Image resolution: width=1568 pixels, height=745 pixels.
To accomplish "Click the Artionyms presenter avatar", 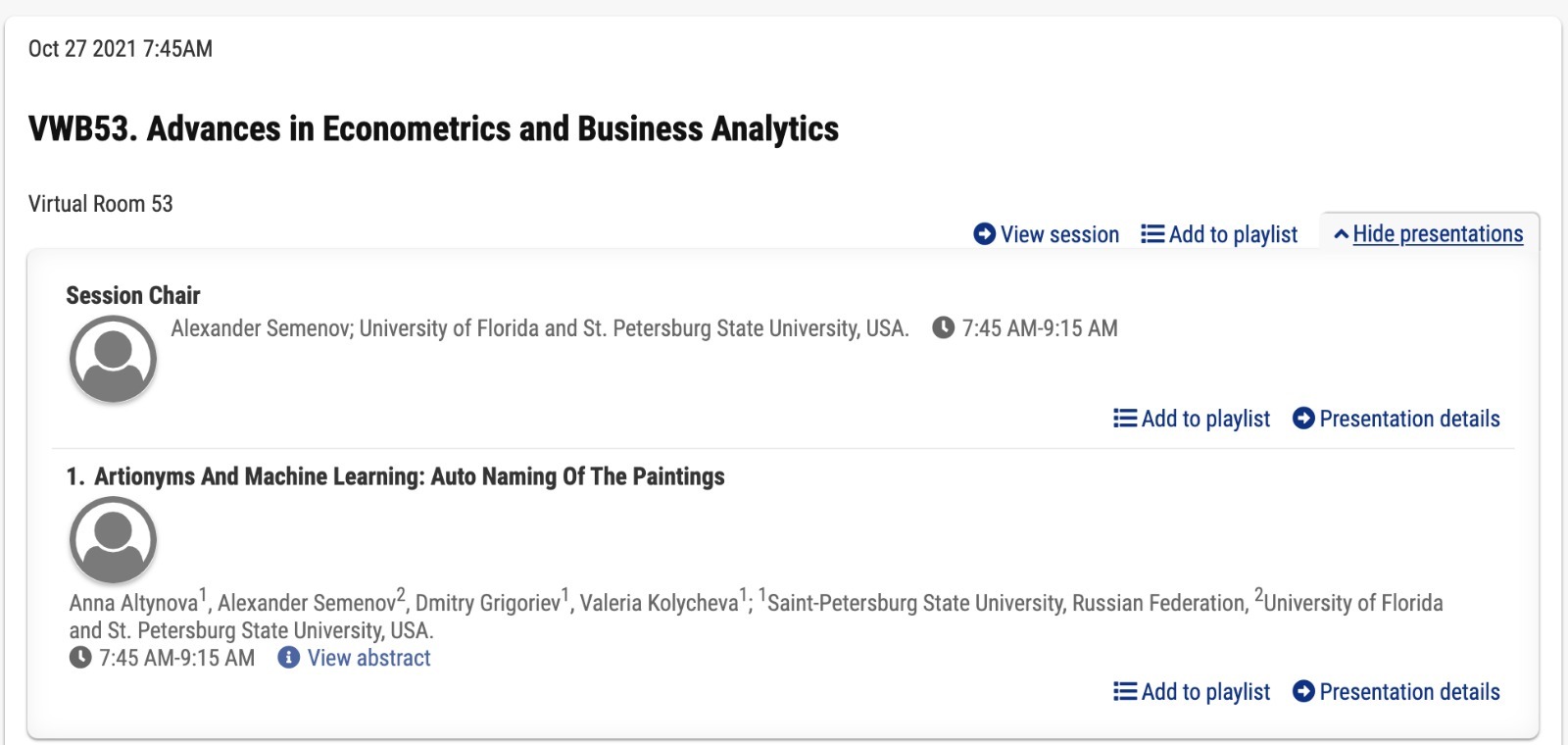I will coord(113,540).
